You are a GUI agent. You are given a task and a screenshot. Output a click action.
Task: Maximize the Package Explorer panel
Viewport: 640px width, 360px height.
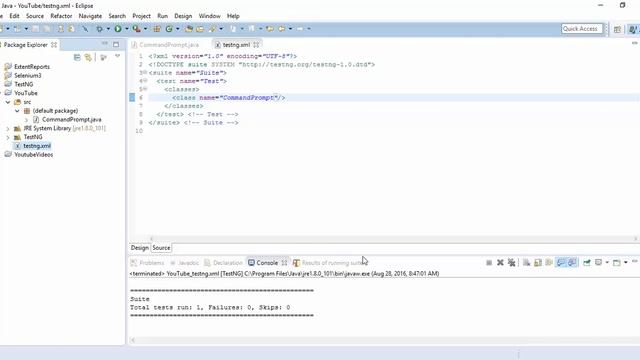(x=116, y=44)
